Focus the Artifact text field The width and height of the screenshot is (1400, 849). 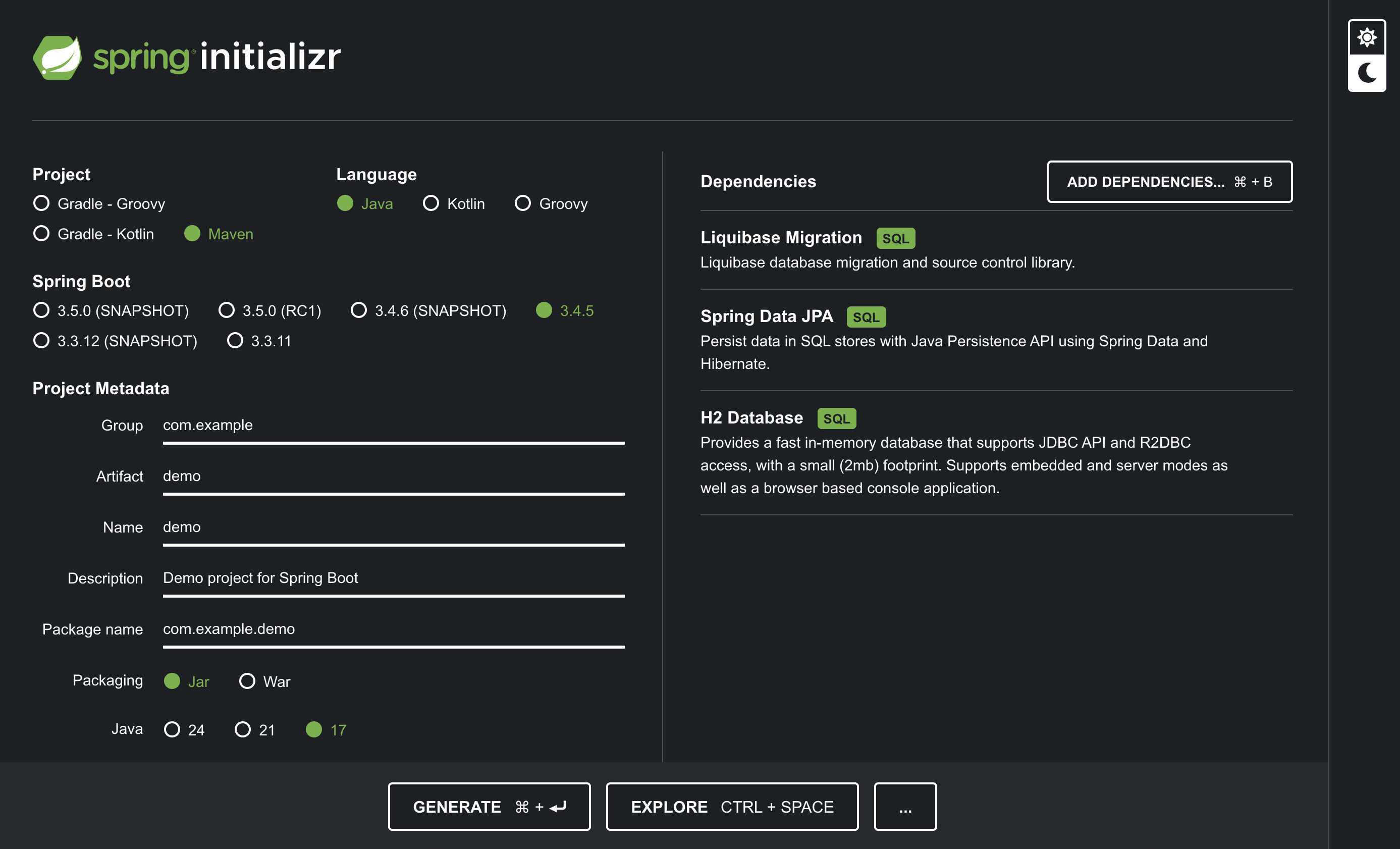tap(393, 476)
